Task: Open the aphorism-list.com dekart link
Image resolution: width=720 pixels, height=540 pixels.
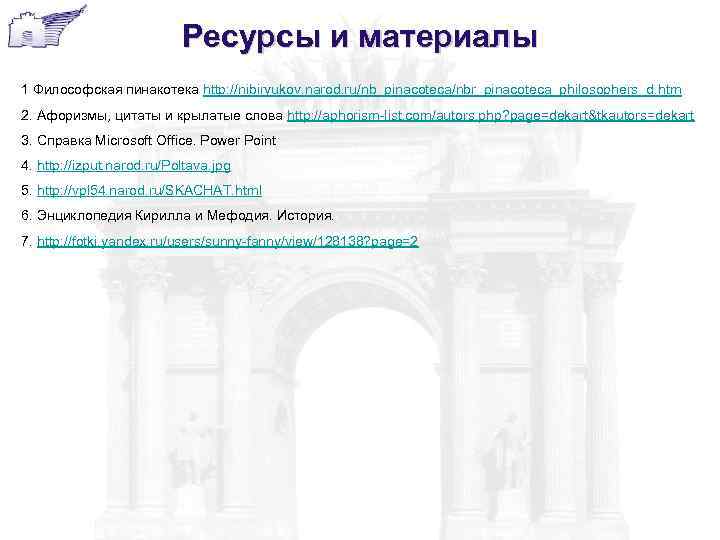Action: coord(491,115)
